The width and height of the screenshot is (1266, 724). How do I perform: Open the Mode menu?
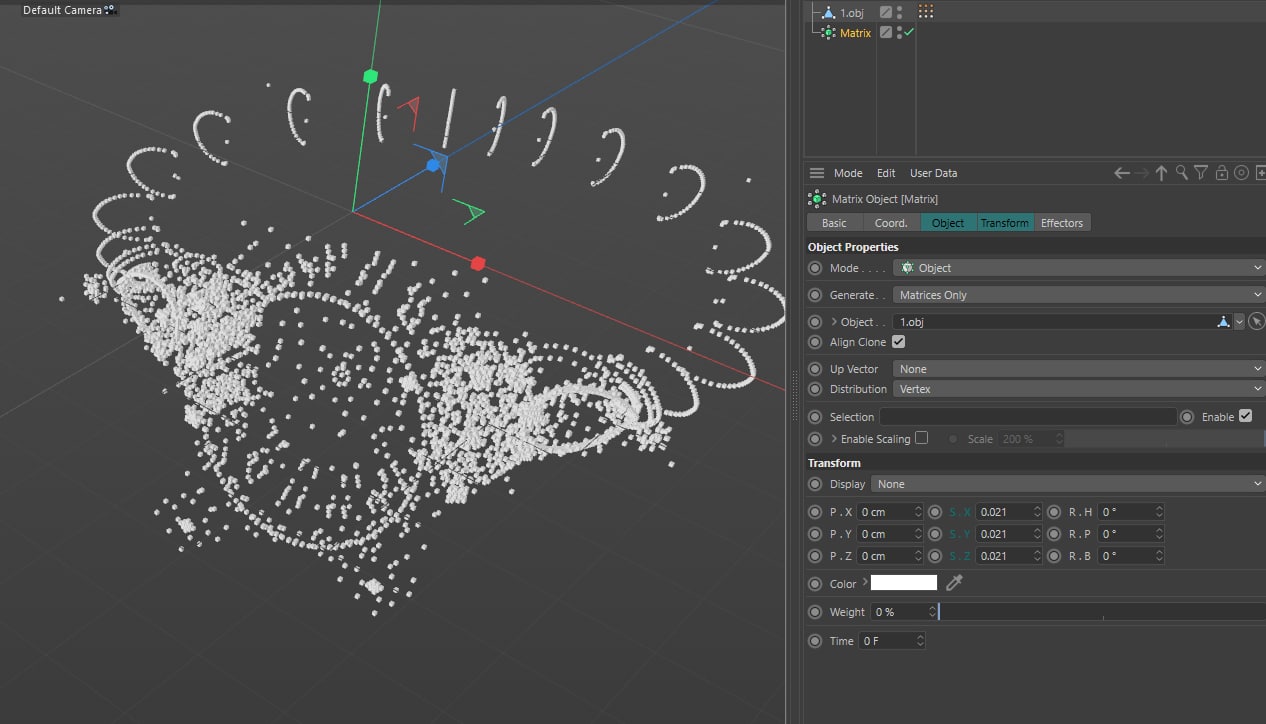click(848, 173)
